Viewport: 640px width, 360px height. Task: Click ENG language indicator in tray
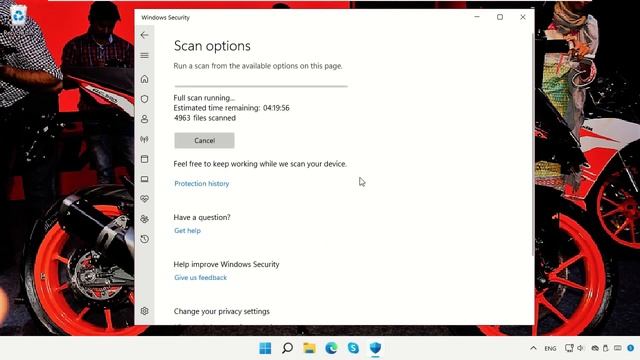[550, 349]
